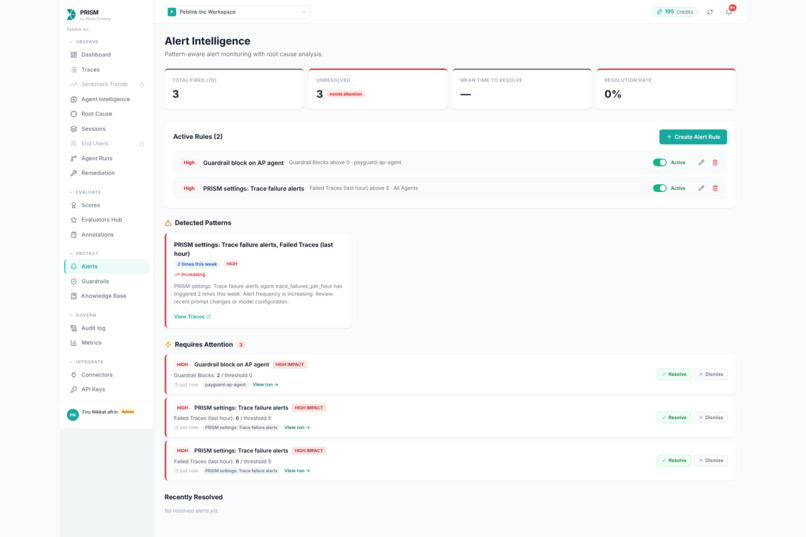
Task: Open Guardrails page
Action: 107,281
